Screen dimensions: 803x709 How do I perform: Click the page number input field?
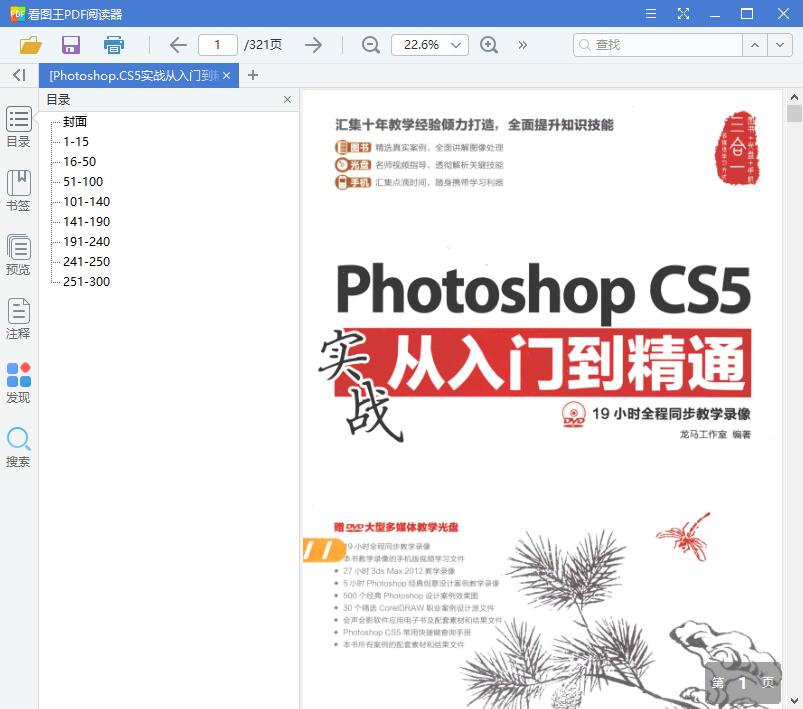point(218,45)
